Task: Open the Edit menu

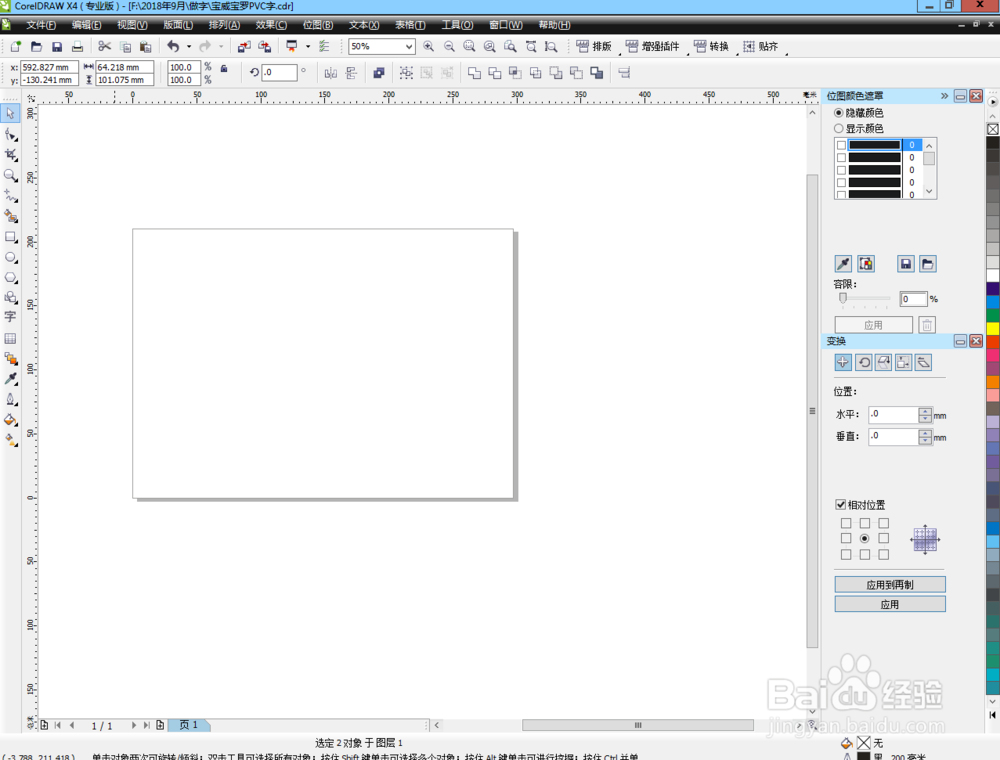Action: tap(86, 25)
